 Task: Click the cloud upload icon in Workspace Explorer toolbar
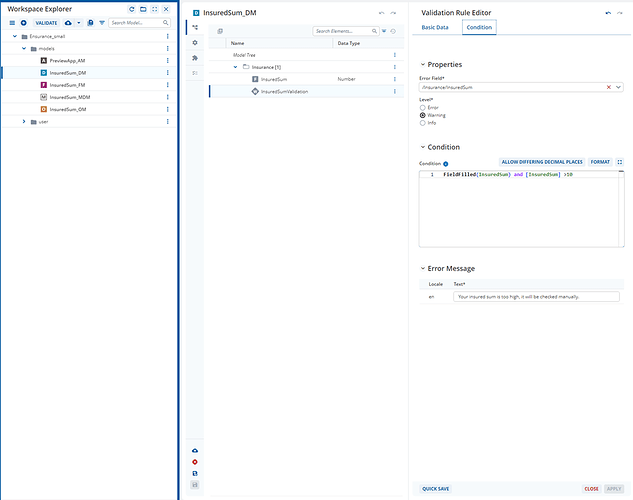click(68, 23)
